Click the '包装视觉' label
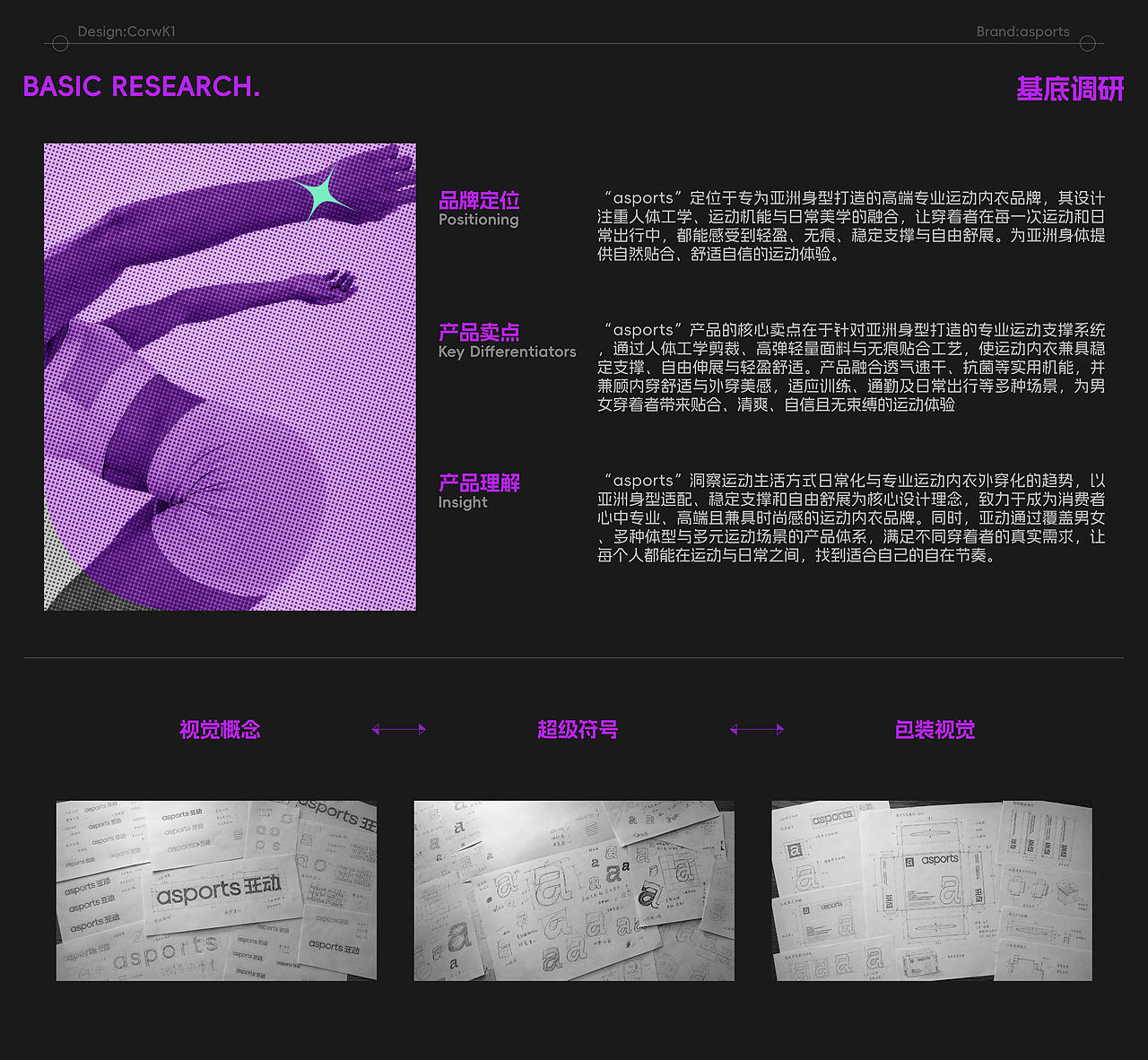The height and width of the screenshot is (1060, 1148). click(x=935, y=730)
